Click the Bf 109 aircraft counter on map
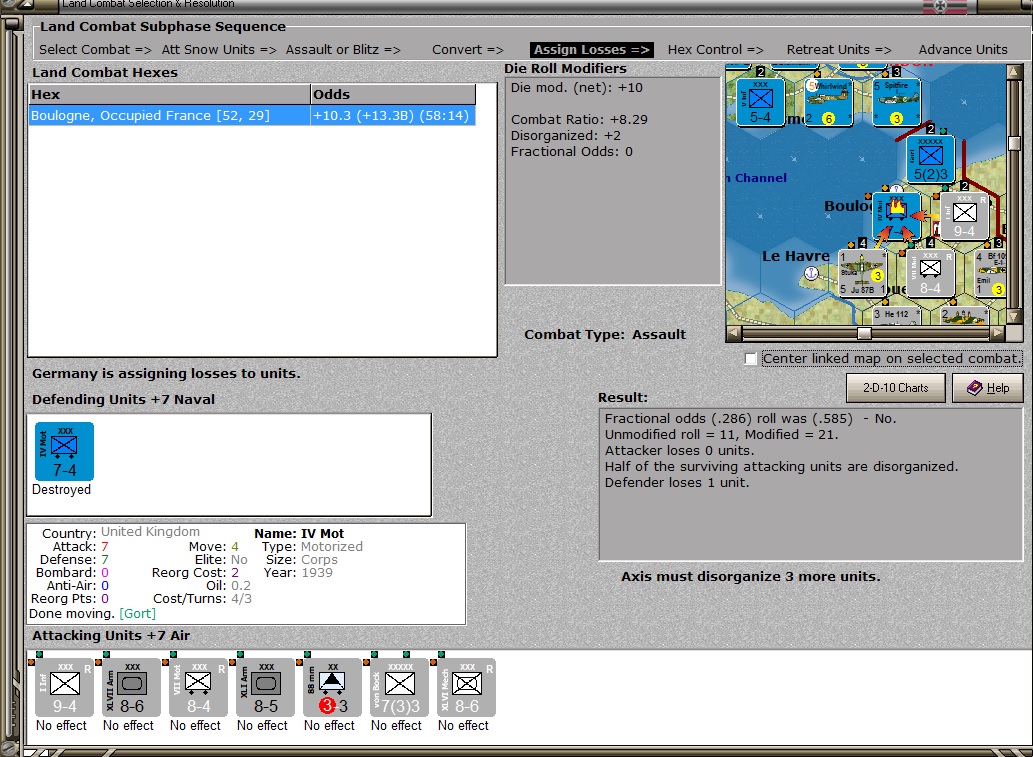The height and width of the screenshot is (757, 1033). coord(990,273)
